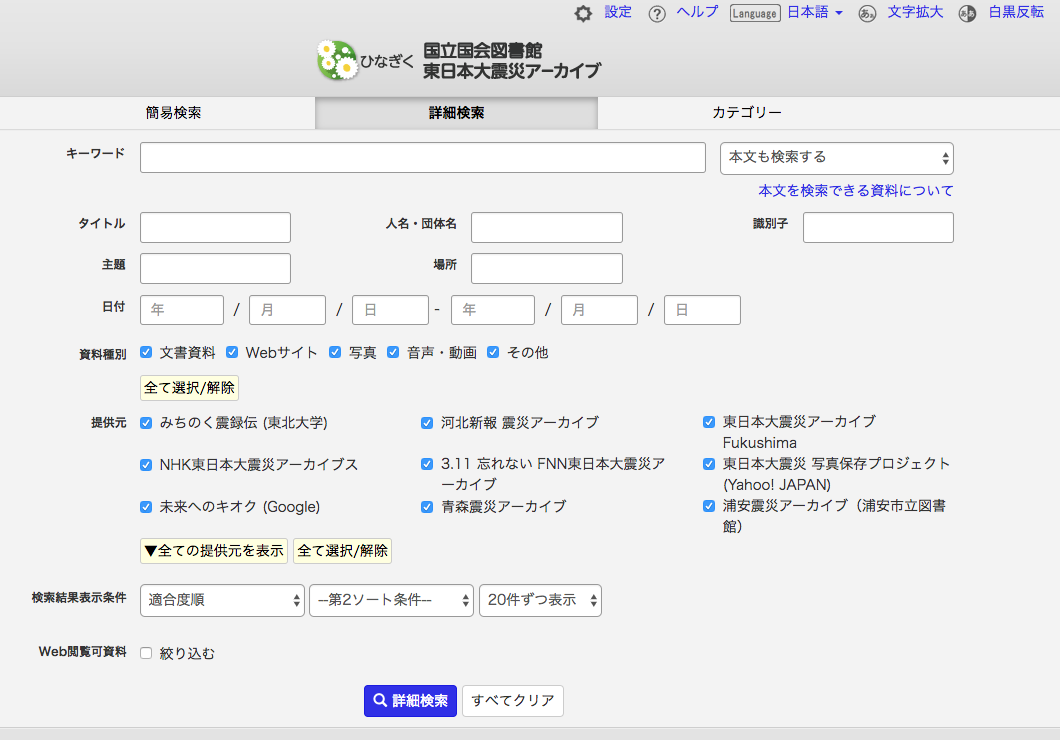1060x740 pixels.
Task: Click the 白黒反転 link
Action: tap(1016, 12)
